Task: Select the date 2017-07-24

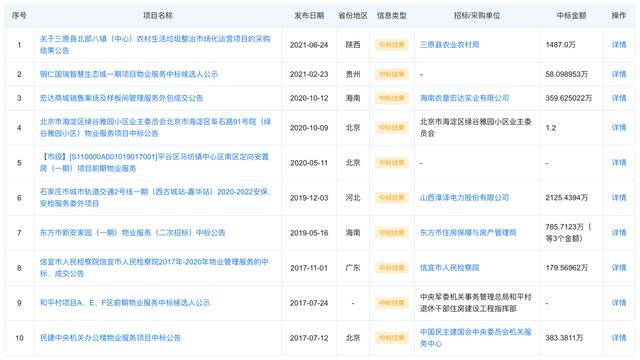Action: click(x=309, y=303)
